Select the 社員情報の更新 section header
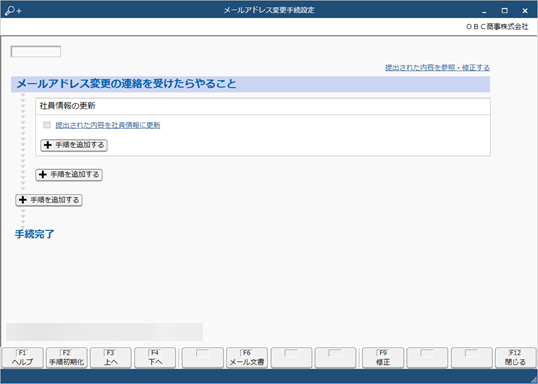This screenshot has height=384, width=538. [263, 106]
